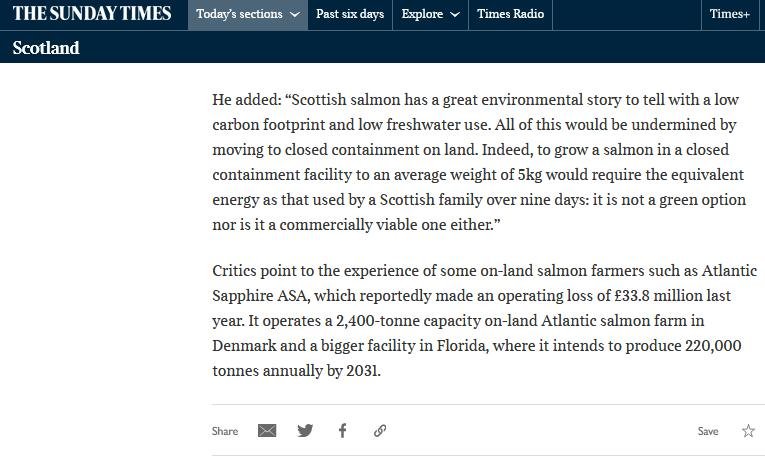Go to The Sunday Times homepage logo
The width and height of the screenshot is (765, 466).
click(x=91, y=15)
